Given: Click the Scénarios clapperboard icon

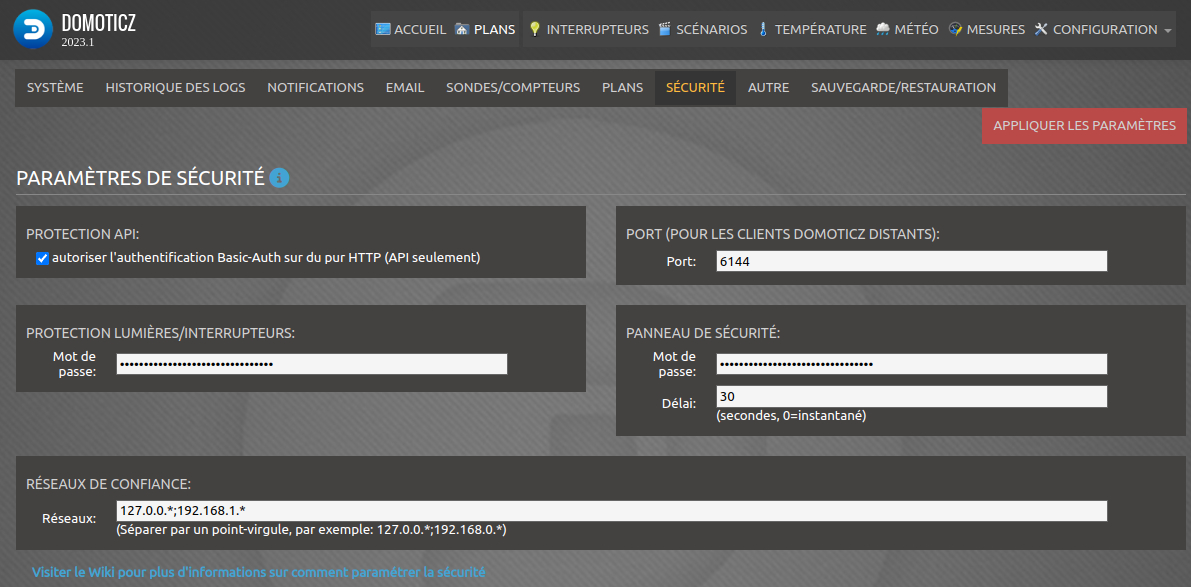Looking at the screenshot, I should click(665, 29).
